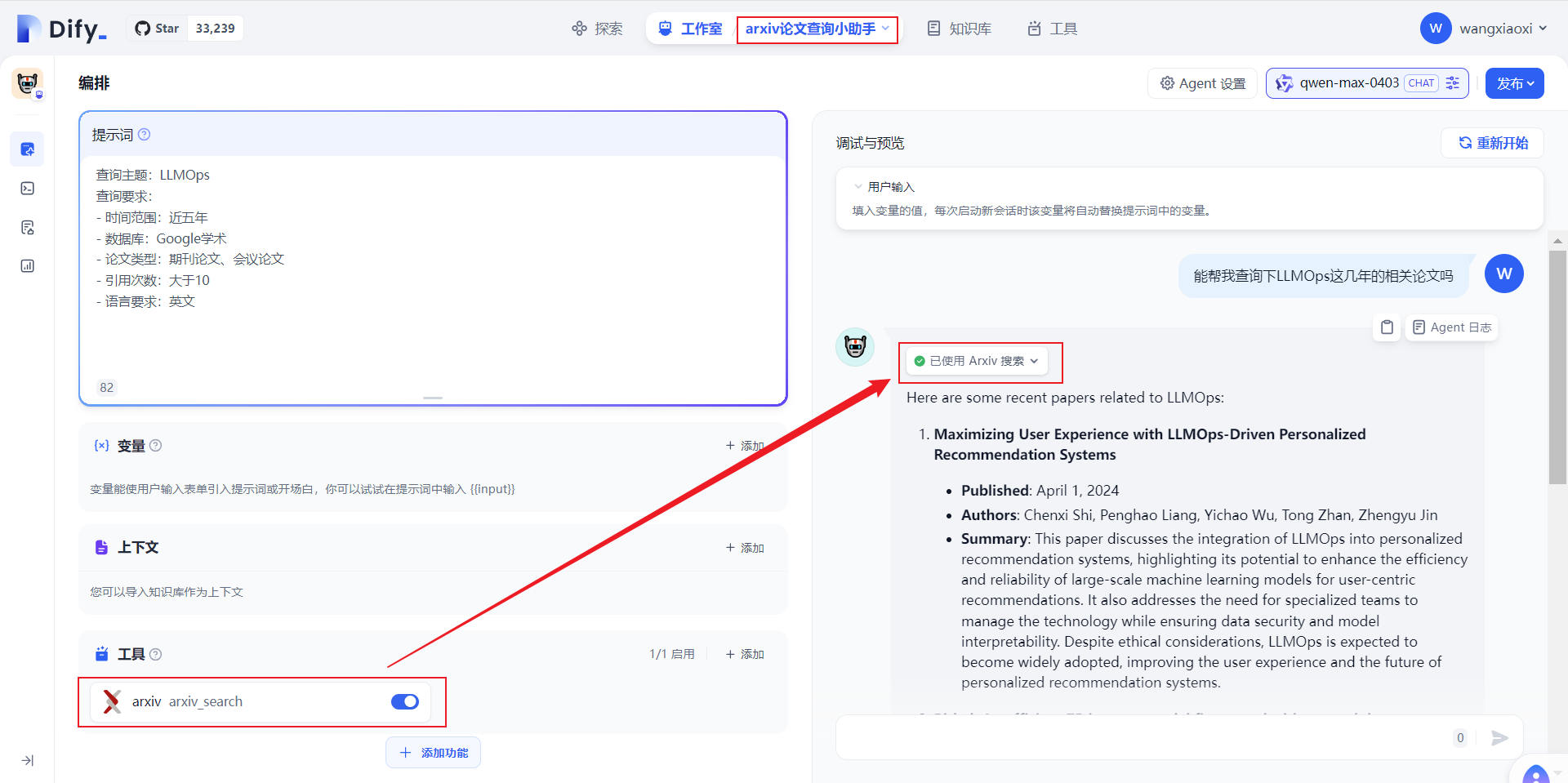1568x783 pixels.
Task: Click the user message about LLMOps papers
Action: click(x=1323, y=276)
